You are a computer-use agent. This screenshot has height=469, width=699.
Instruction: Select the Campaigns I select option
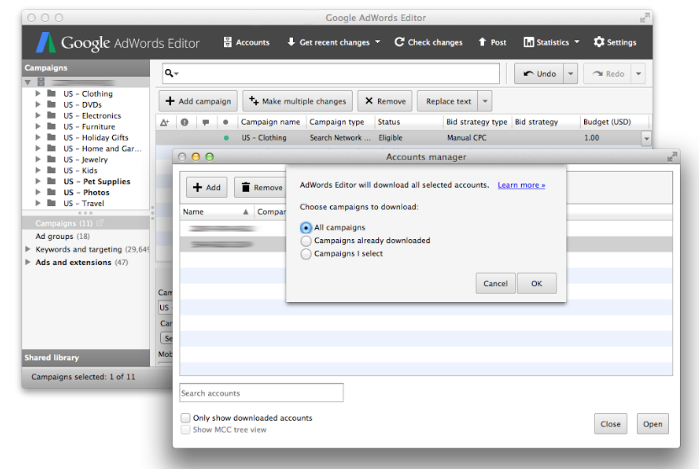coord(306,254)
